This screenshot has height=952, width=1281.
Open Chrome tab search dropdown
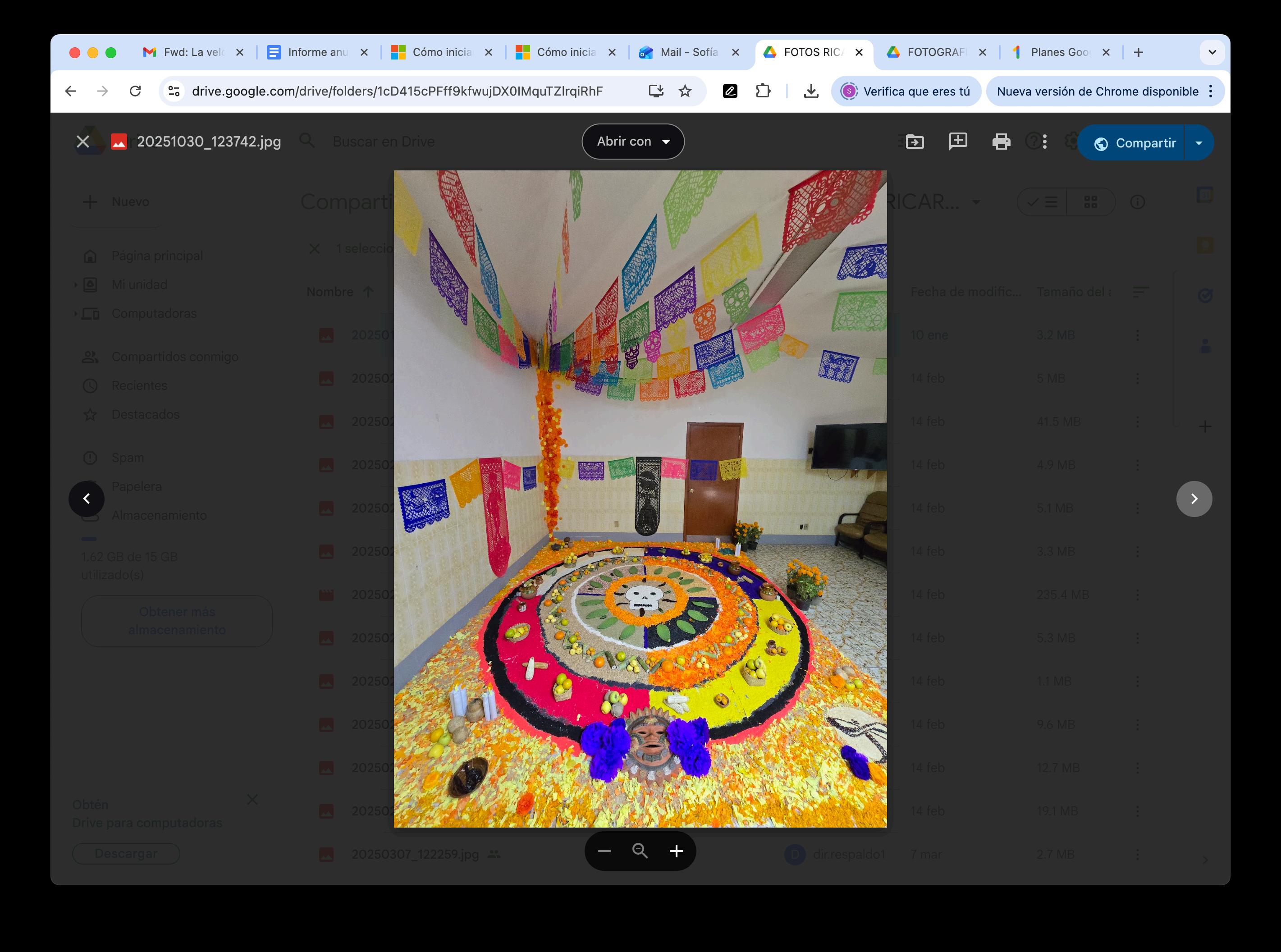pyautogui.click(x=1212, y=52)
